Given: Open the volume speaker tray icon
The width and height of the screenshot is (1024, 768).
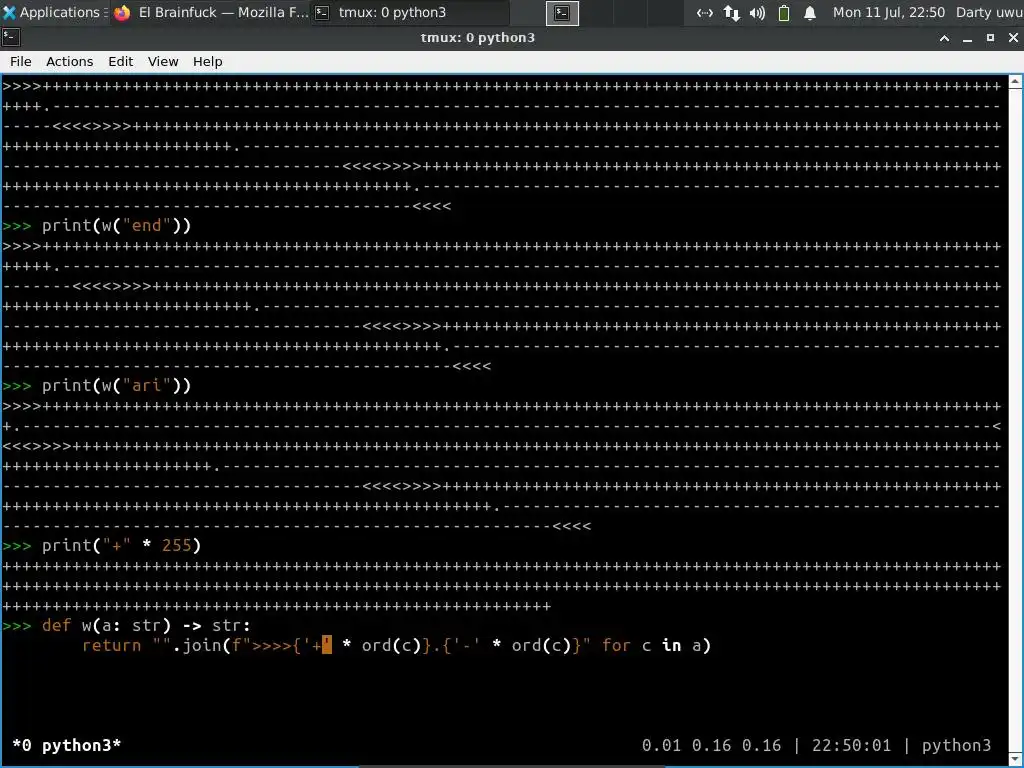Looking at the screenshot, I should [x=758, y=12].
